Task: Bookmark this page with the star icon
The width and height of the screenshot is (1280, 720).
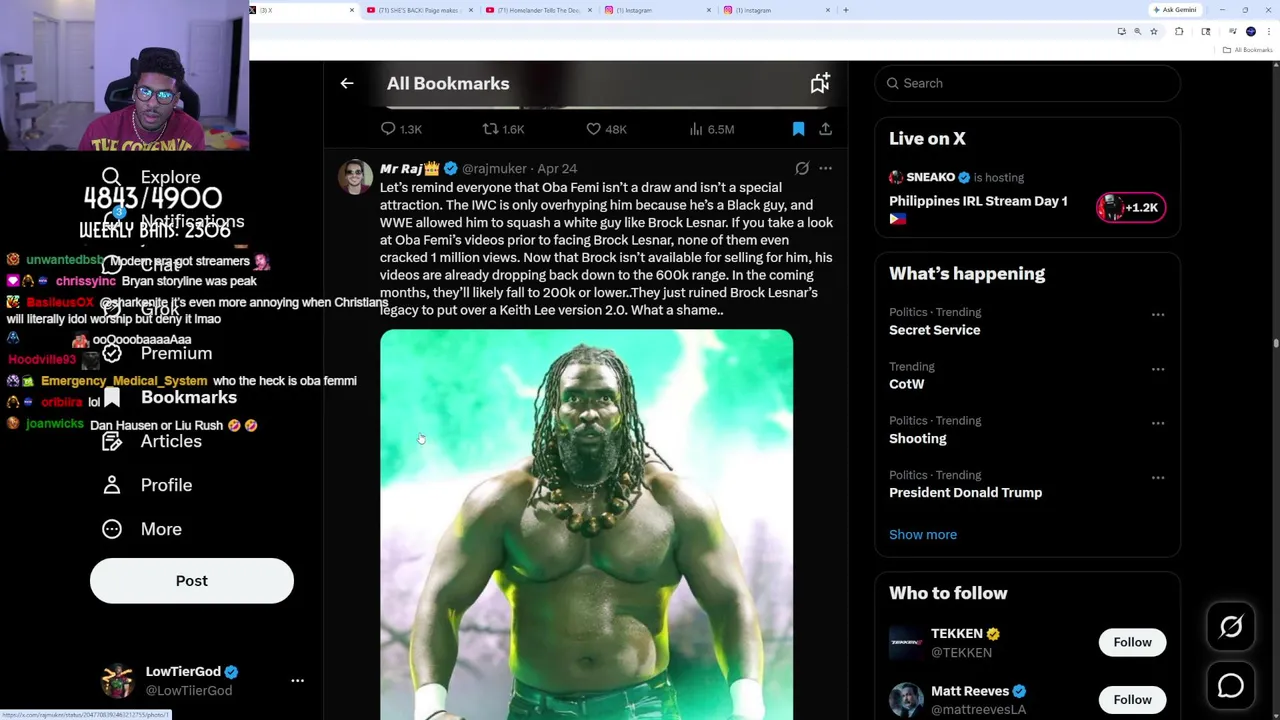Action: pyautogui.click(x=1154, y=32)
